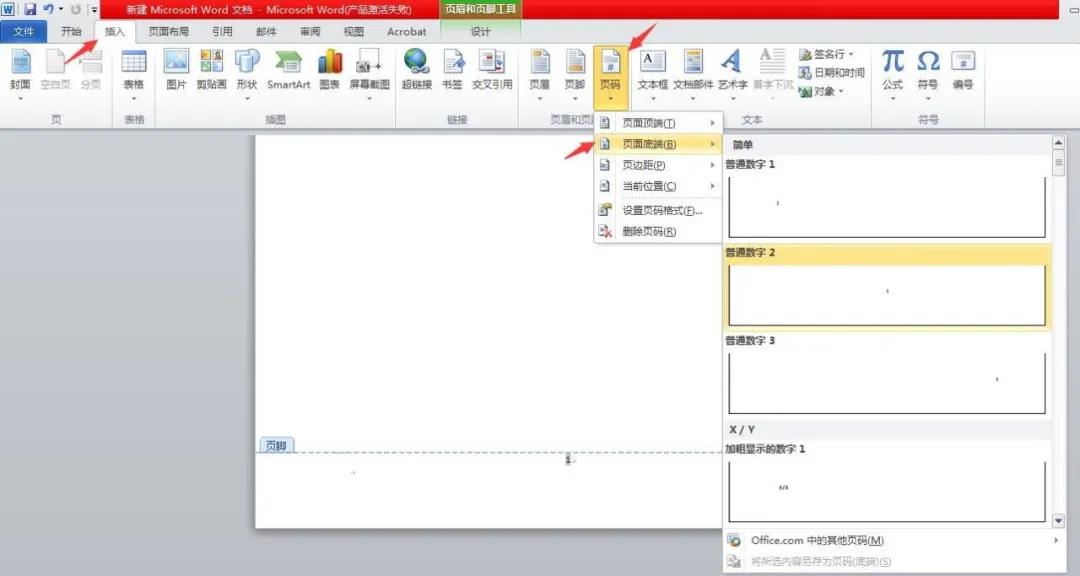Open Top of Page (页面顶端) submenu

(x=658, y=123)
